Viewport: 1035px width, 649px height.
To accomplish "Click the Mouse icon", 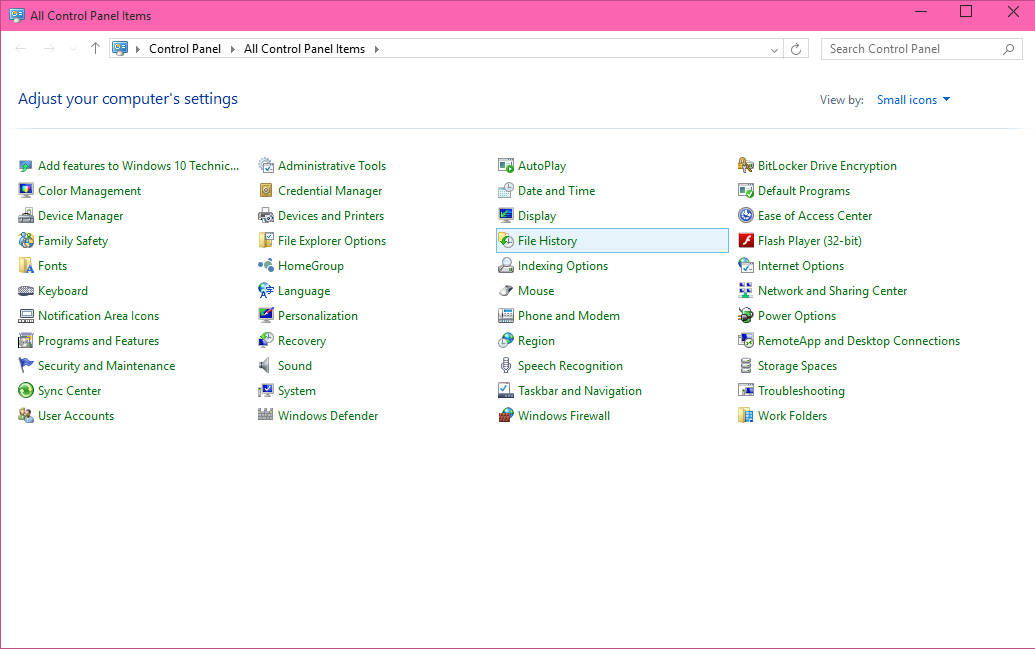I will [x=506, y=291].
